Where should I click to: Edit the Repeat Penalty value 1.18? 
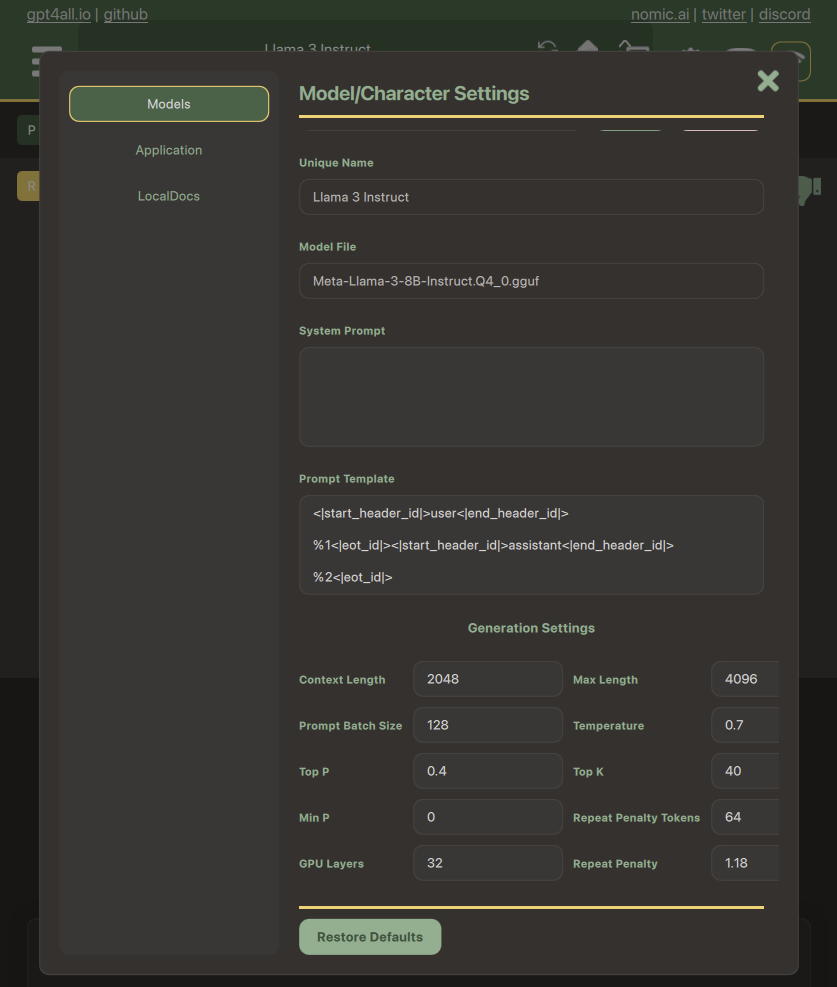tap(745, 862)
